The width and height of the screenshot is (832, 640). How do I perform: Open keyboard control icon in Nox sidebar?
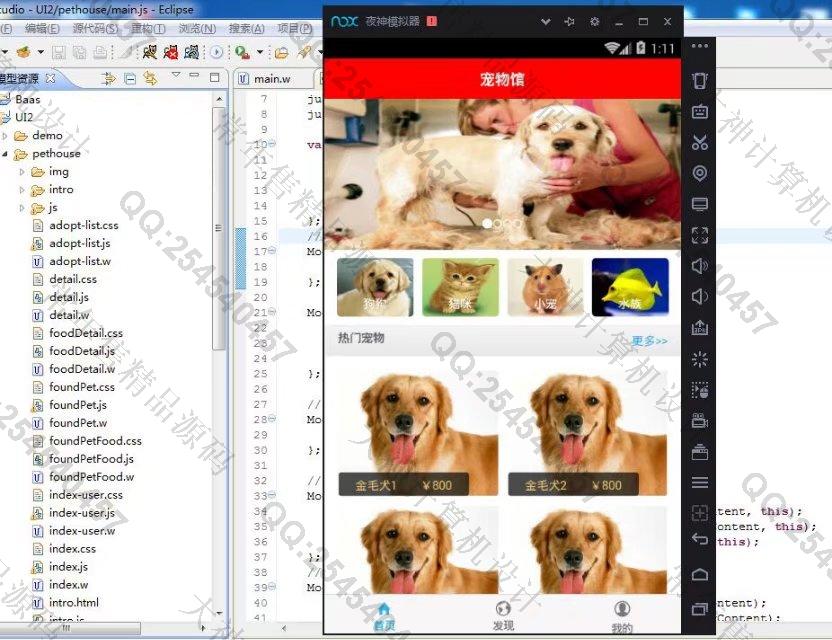click(699, 111)
